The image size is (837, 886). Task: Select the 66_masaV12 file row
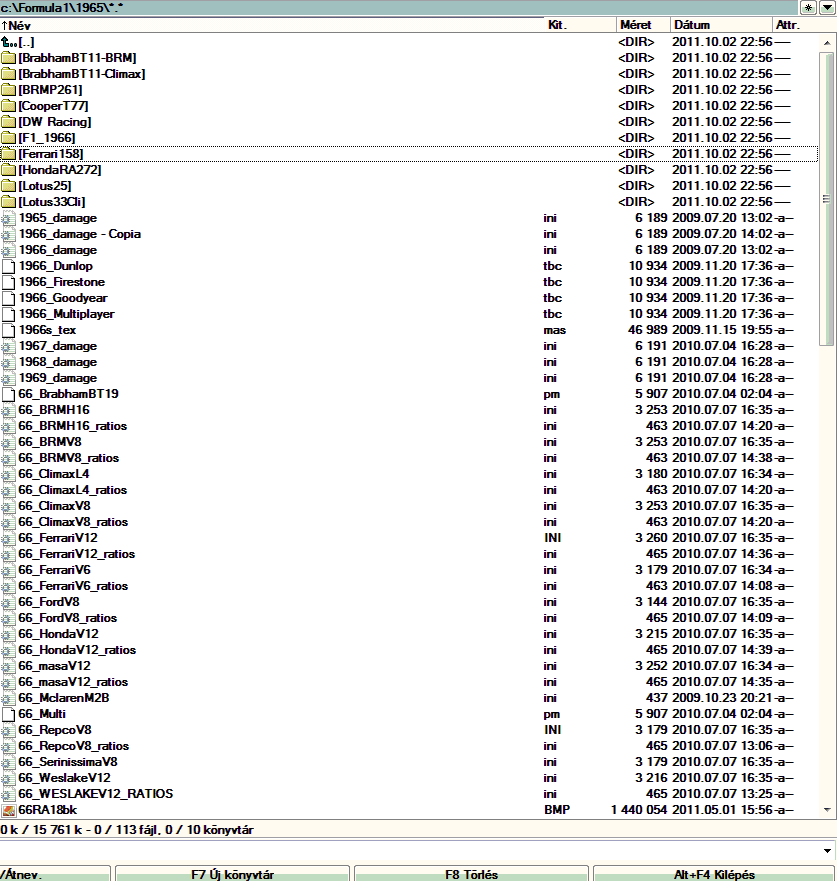click(409, 666)
